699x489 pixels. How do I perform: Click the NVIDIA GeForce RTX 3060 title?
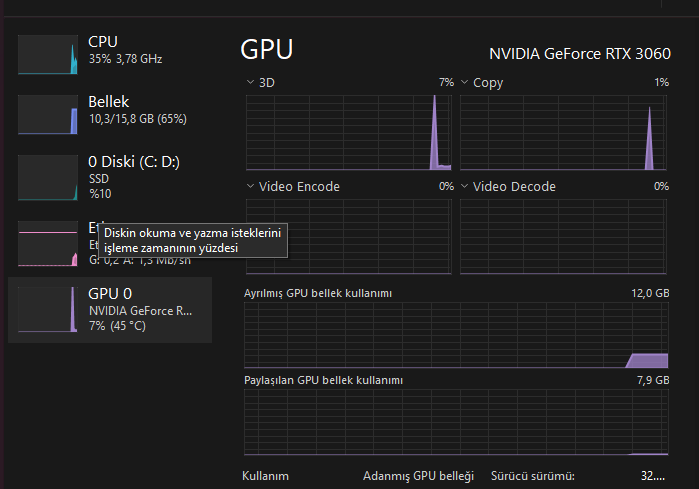click(x=579, y=53)
